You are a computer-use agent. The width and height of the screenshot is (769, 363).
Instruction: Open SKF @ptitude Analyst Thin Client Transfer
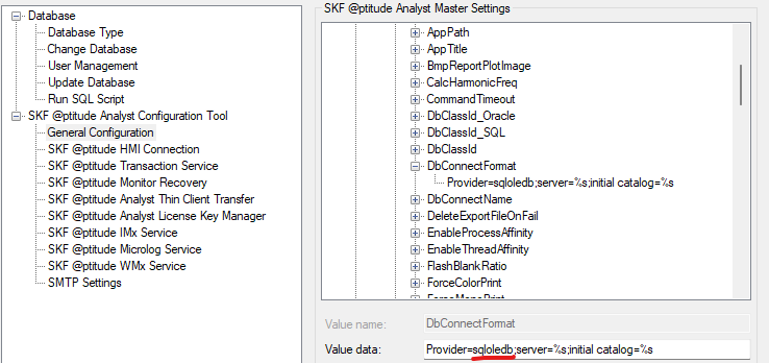pos(151,199)
